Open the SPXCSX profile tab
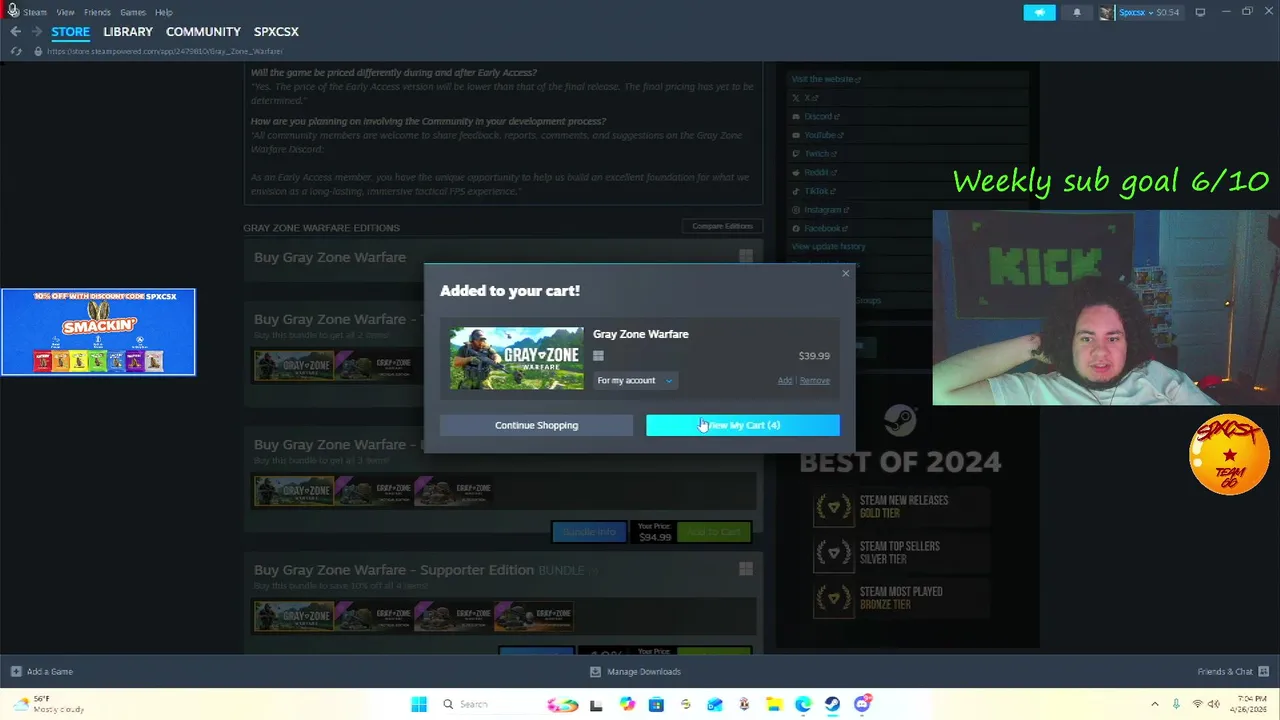Screen dimensions: 1280x720 coord(276,32)
